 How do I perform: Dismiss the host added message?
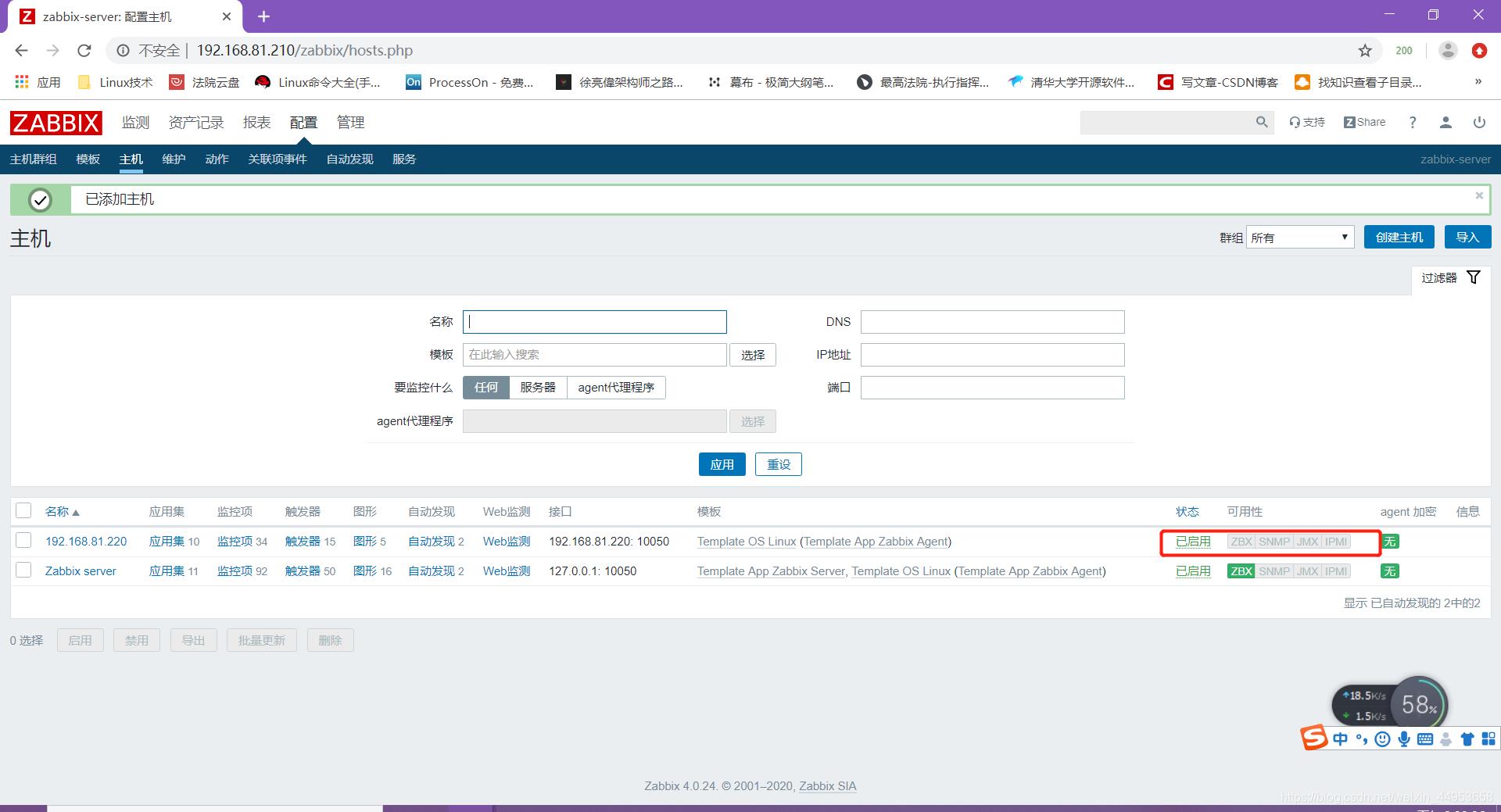pyautogui.click(x=1479, y=195)
